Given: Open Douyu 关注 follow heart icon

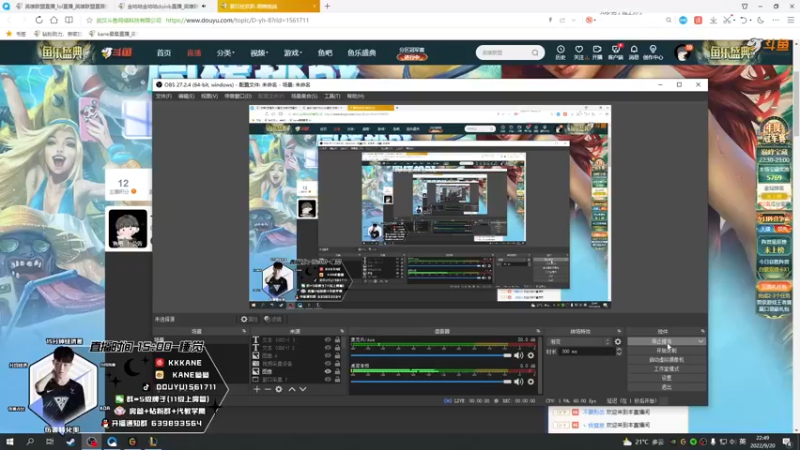Looking at the screenshot, I should 579,52.
